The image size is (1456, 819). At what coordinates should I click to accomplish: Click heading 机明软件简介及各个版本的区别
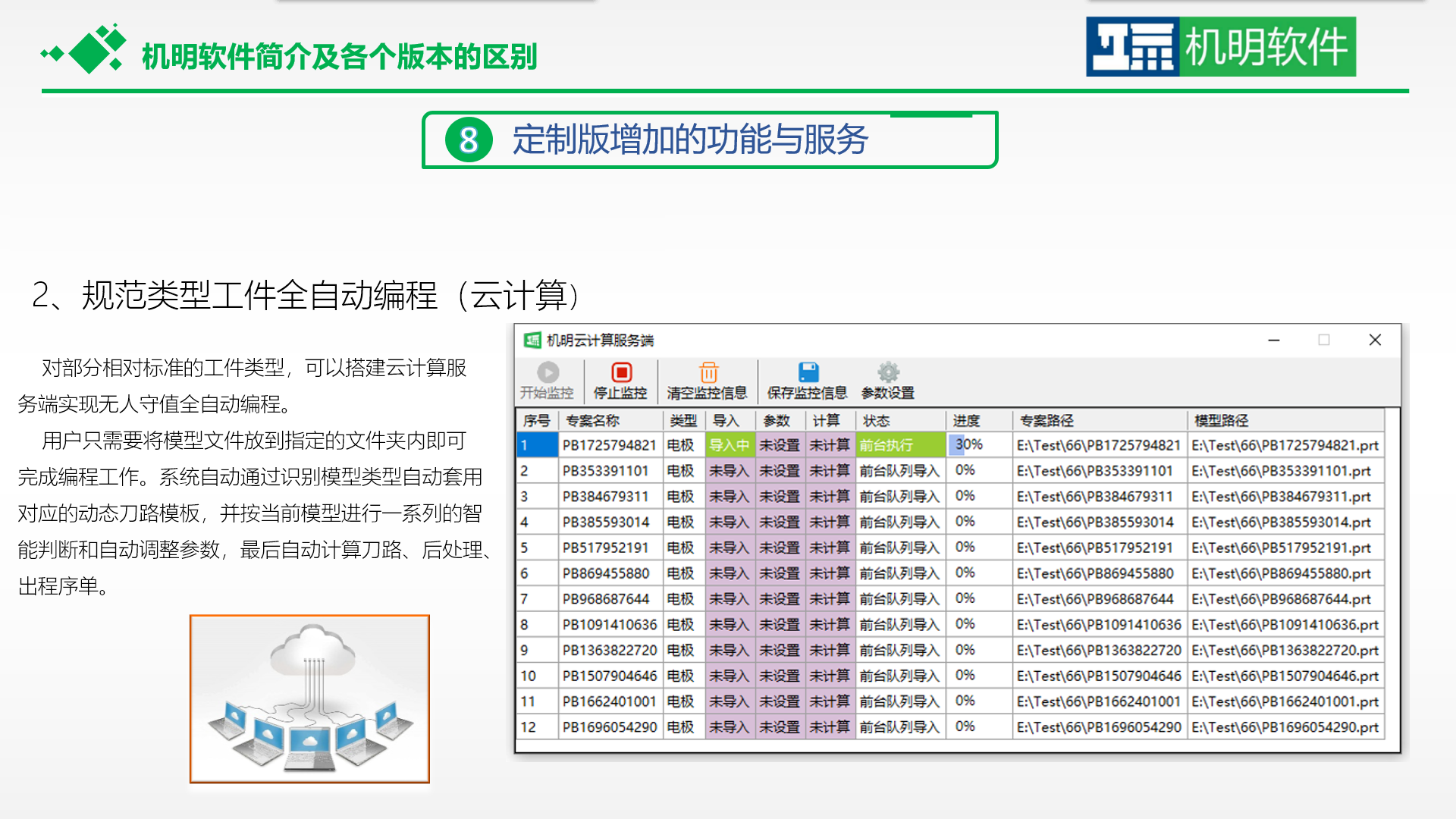(x=340, y=56)
